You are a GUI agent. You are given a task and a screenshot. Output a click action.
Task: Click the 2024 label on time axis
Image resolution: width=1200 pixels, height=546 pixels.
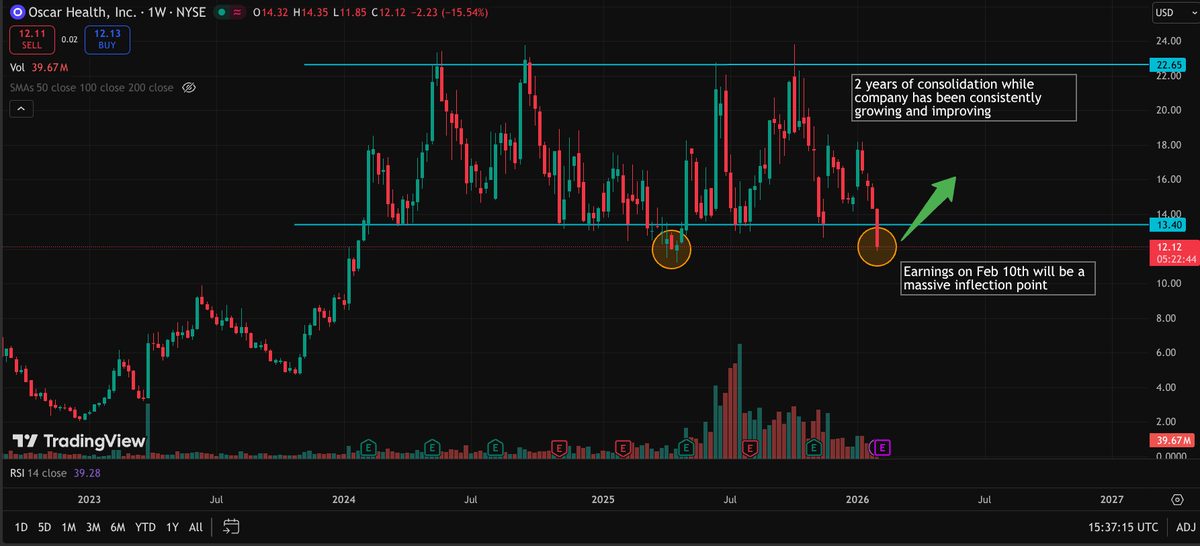pos(344,498)
